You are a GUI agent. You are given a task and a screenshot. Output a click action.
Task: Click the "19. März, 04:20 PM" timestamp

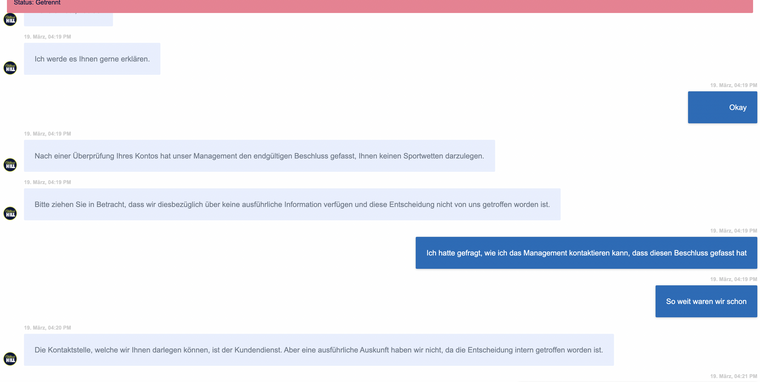click(48, 328)
